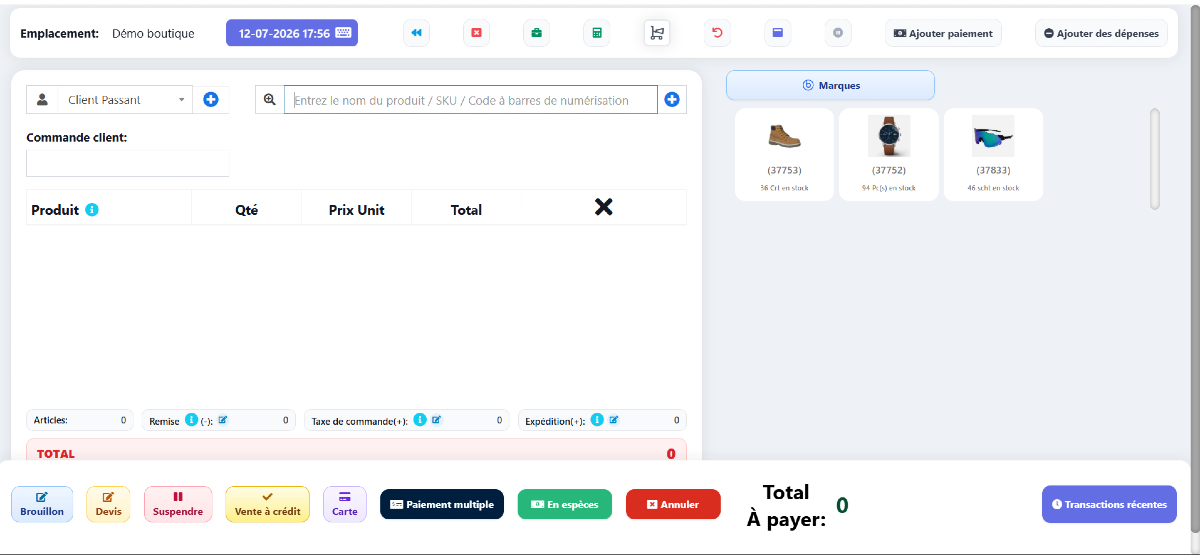
Task: Open register details briefcase icon
Action: pyautogui.click(x=536, y=33)
